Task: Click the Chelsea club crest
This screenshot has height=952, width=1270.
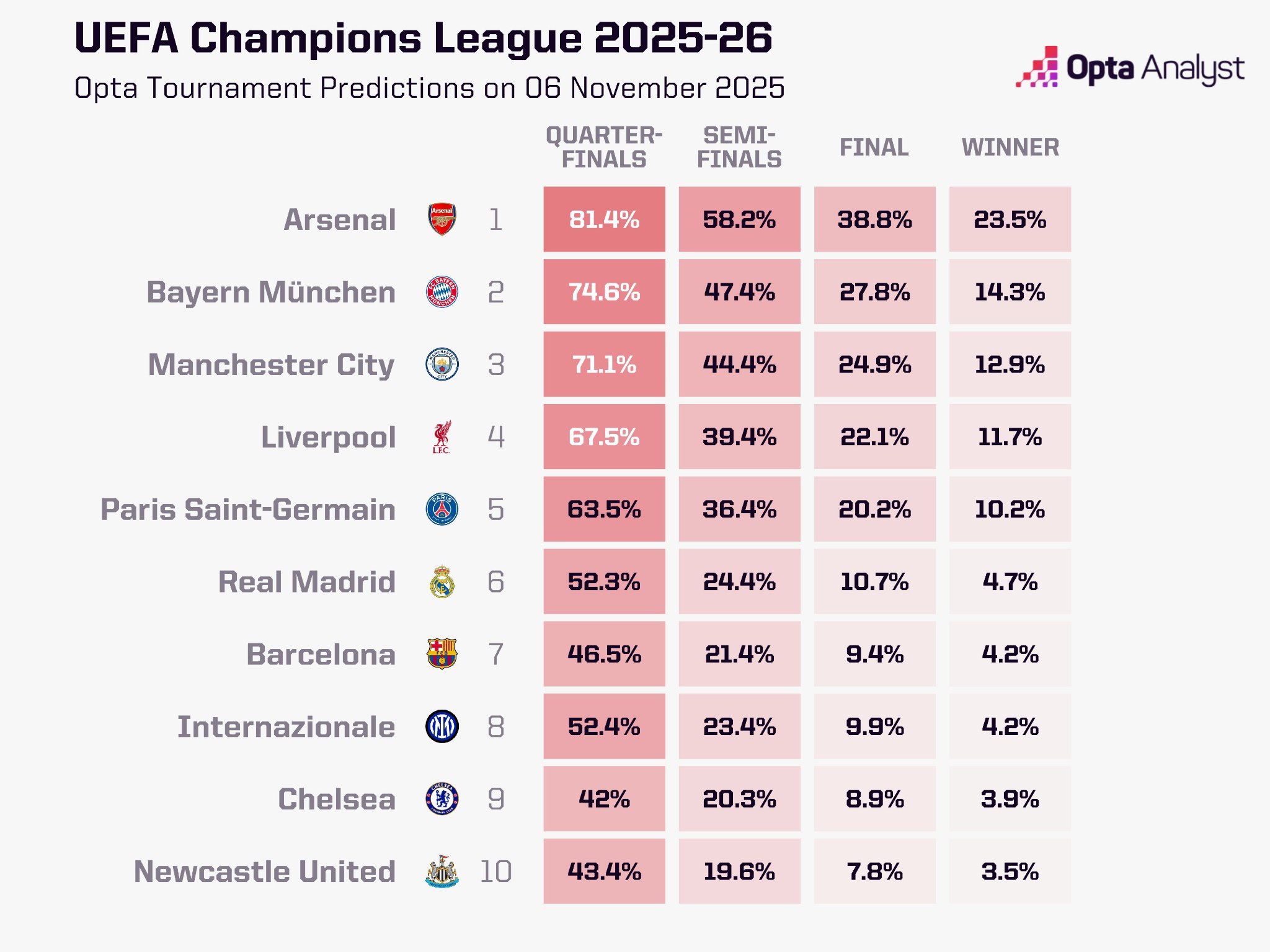Action: pyautogui.click(x=442, y=799)
